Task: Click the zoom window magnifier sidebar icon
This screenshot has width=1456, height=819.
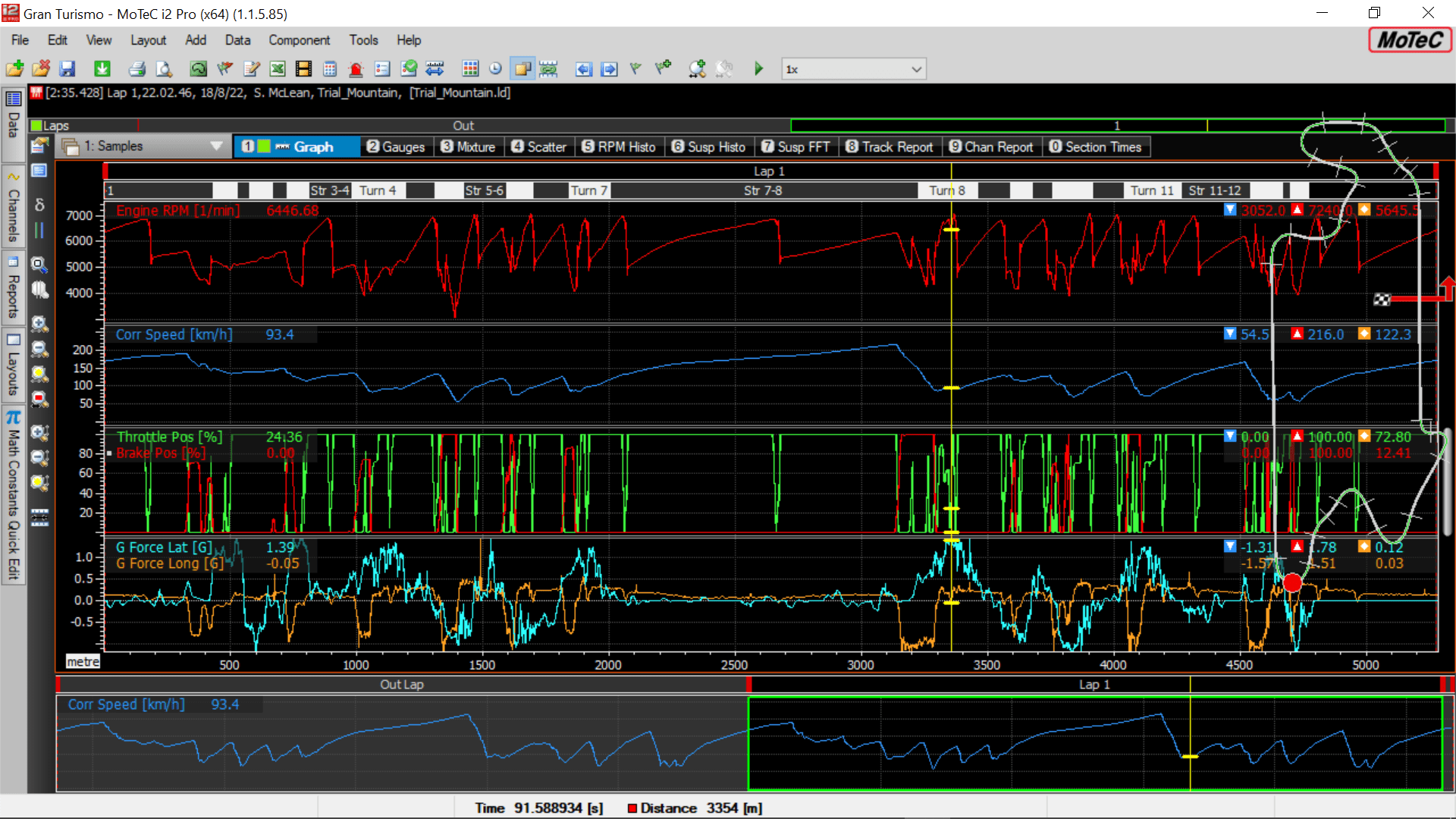Action: pos(39,264)
